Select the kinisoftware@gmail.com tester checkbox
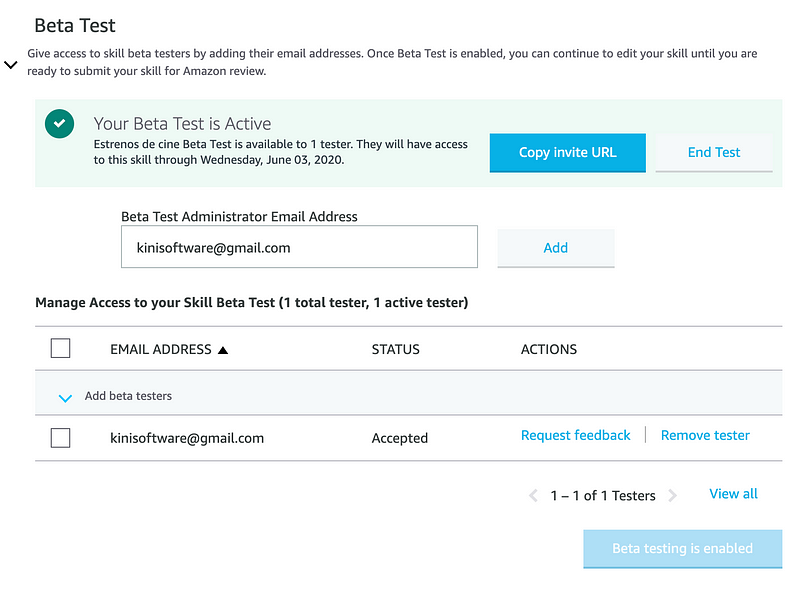The width and height of the screenshot is (800, 589). (60, 438)
